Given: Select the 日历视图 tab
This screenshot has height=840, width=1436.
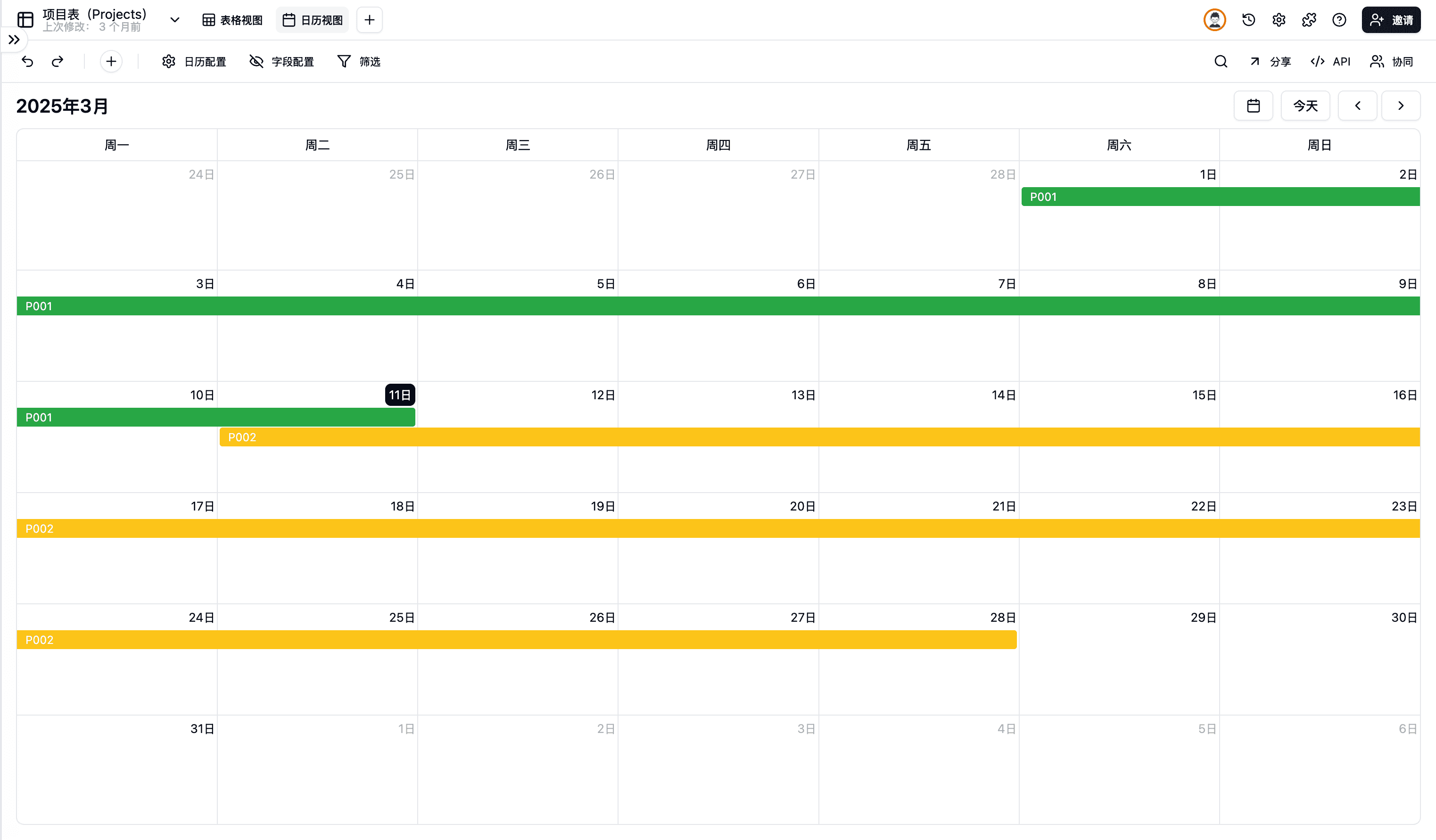Looking at the screenshot, I should click(313, 20).
